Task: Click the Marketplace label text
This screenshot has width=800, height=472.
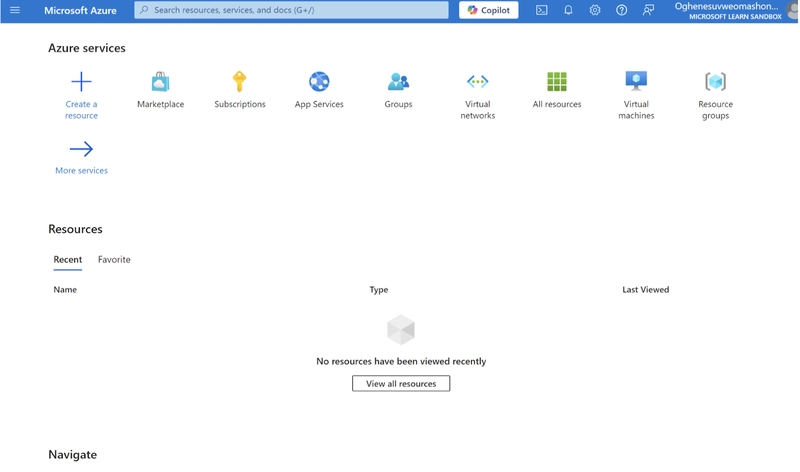Action: [x=160, y=104]
